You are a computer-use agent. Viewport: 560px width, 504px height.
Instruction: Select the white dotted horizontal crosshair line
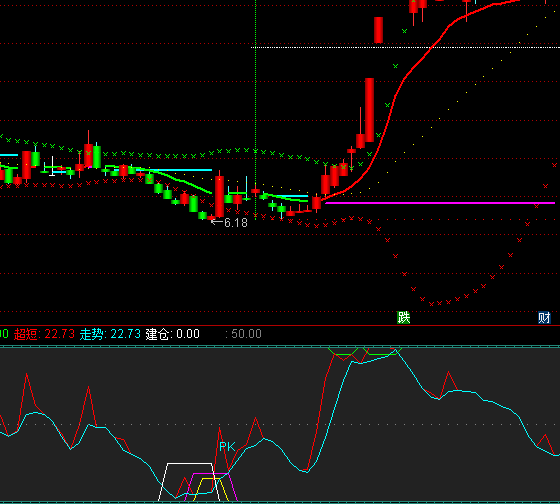pyautogui.click(x=405, y=47)
